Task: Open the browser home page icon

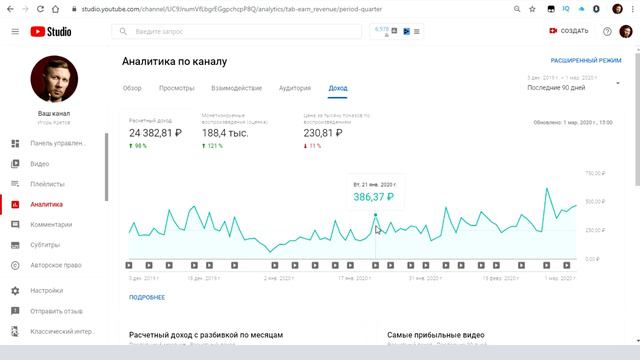Action: click(55, 9)
